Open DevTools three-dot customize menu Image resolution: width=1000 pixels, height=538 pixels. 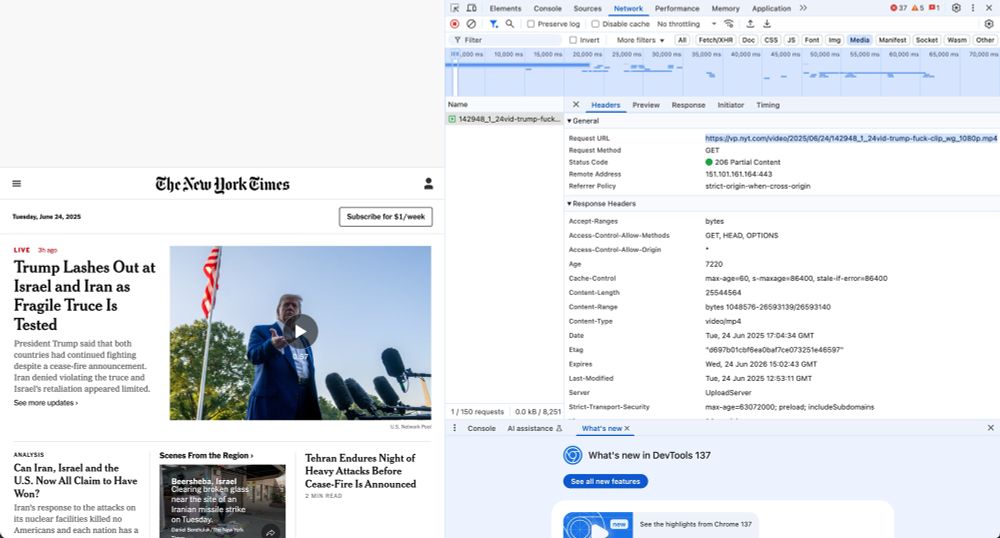973,8
